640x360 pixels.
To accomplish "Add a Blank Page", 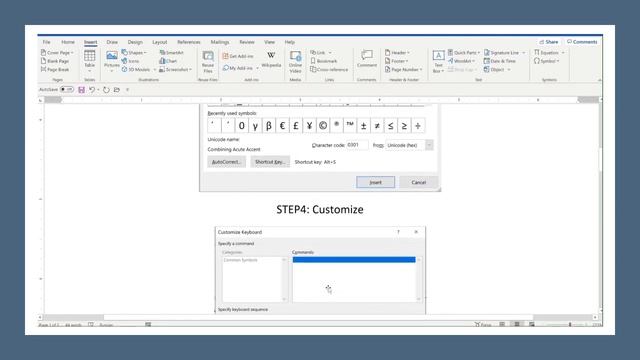I will point(55,61).
